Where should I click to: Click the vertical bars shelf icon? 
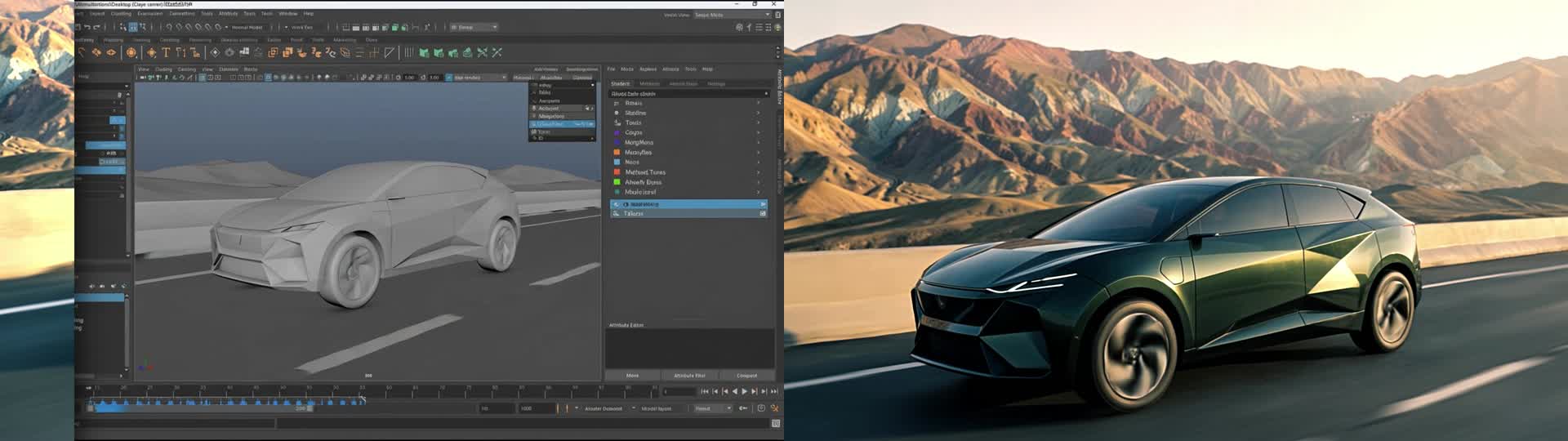(x=409, y=52)
